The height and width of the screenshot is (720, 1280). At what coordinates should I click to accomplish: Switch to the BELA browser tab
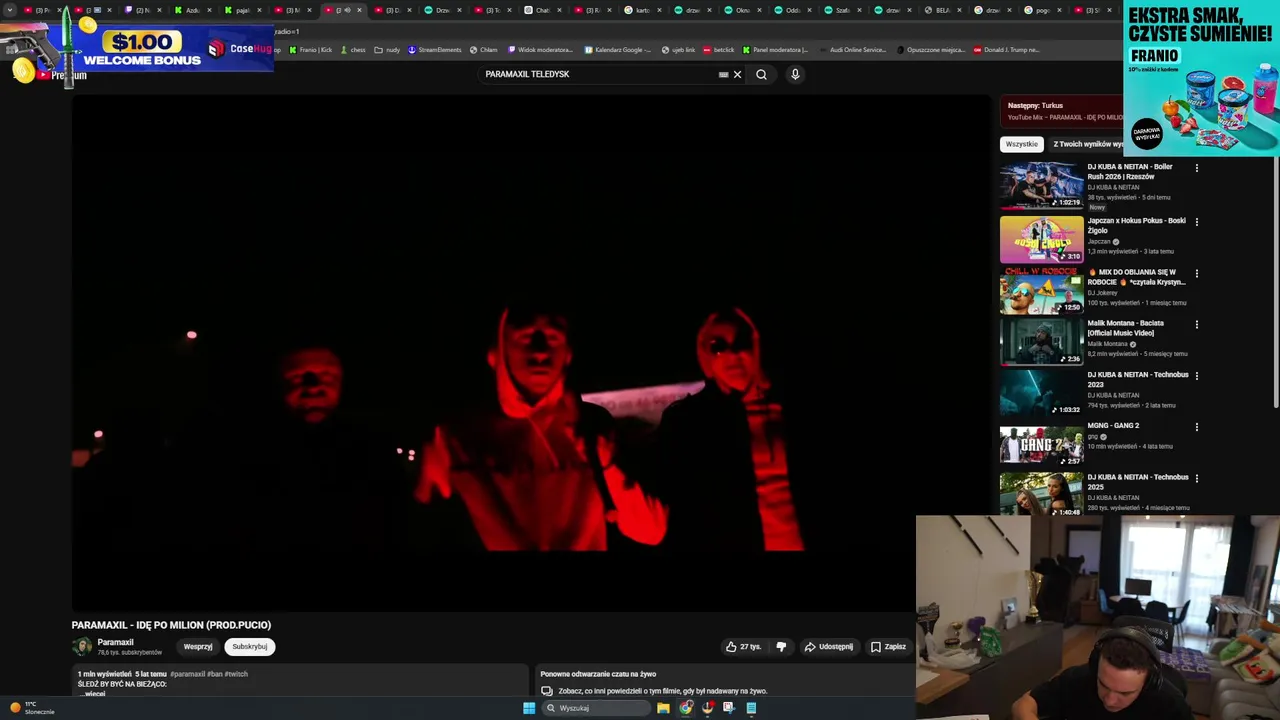(x=941, y=10)
